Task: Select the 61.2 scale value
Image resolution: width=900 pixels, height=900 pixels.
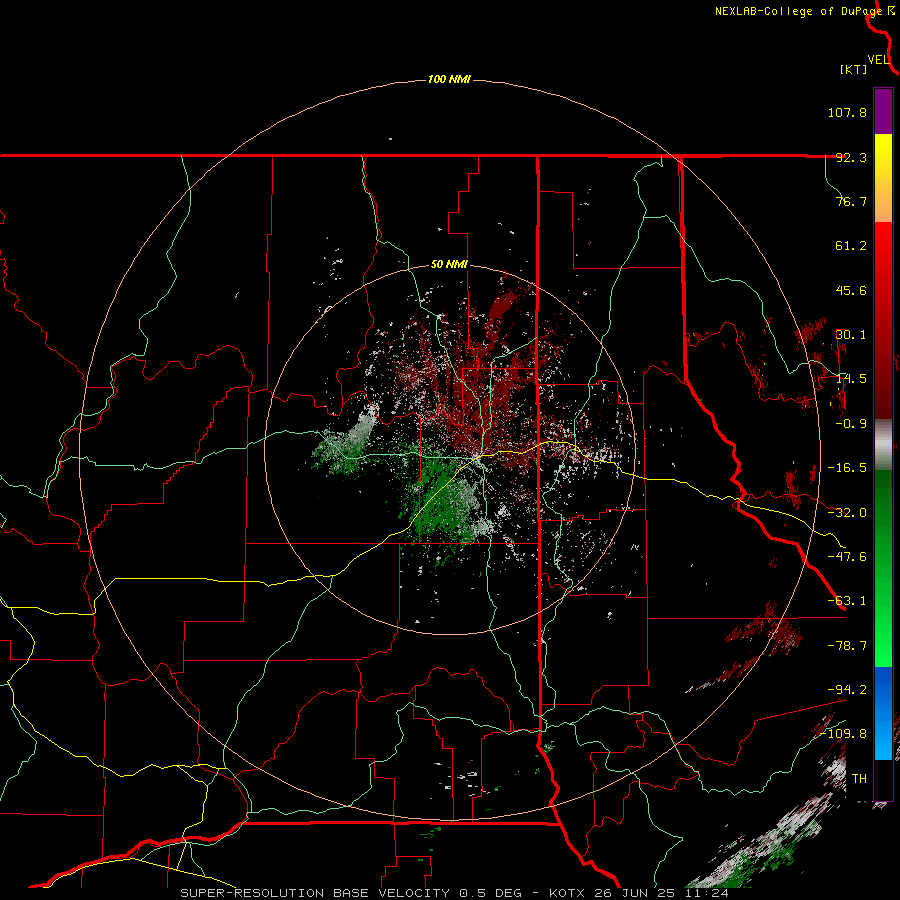Action: (851, 246)
